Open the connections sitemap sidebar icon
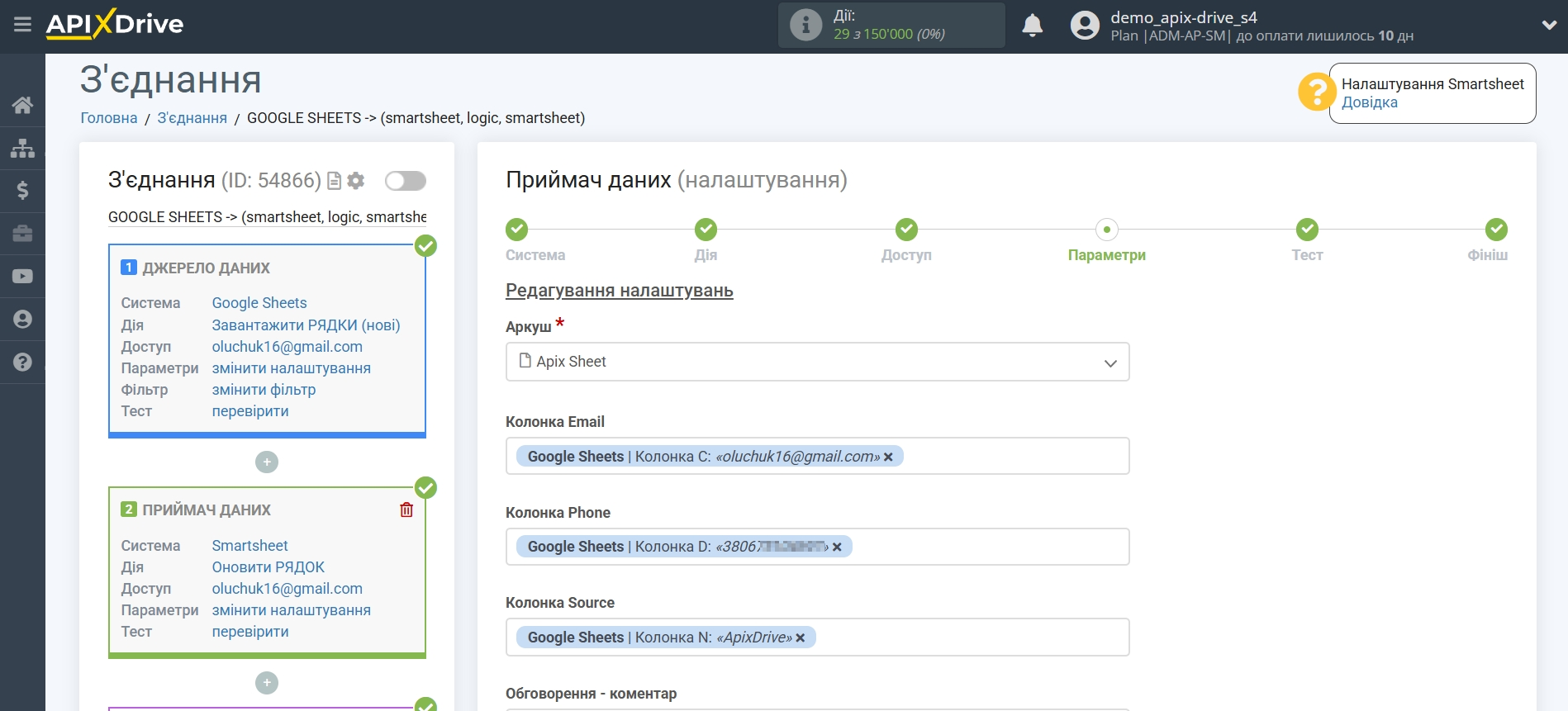This screenshot has width=1568, height=711. coord(22,148)
